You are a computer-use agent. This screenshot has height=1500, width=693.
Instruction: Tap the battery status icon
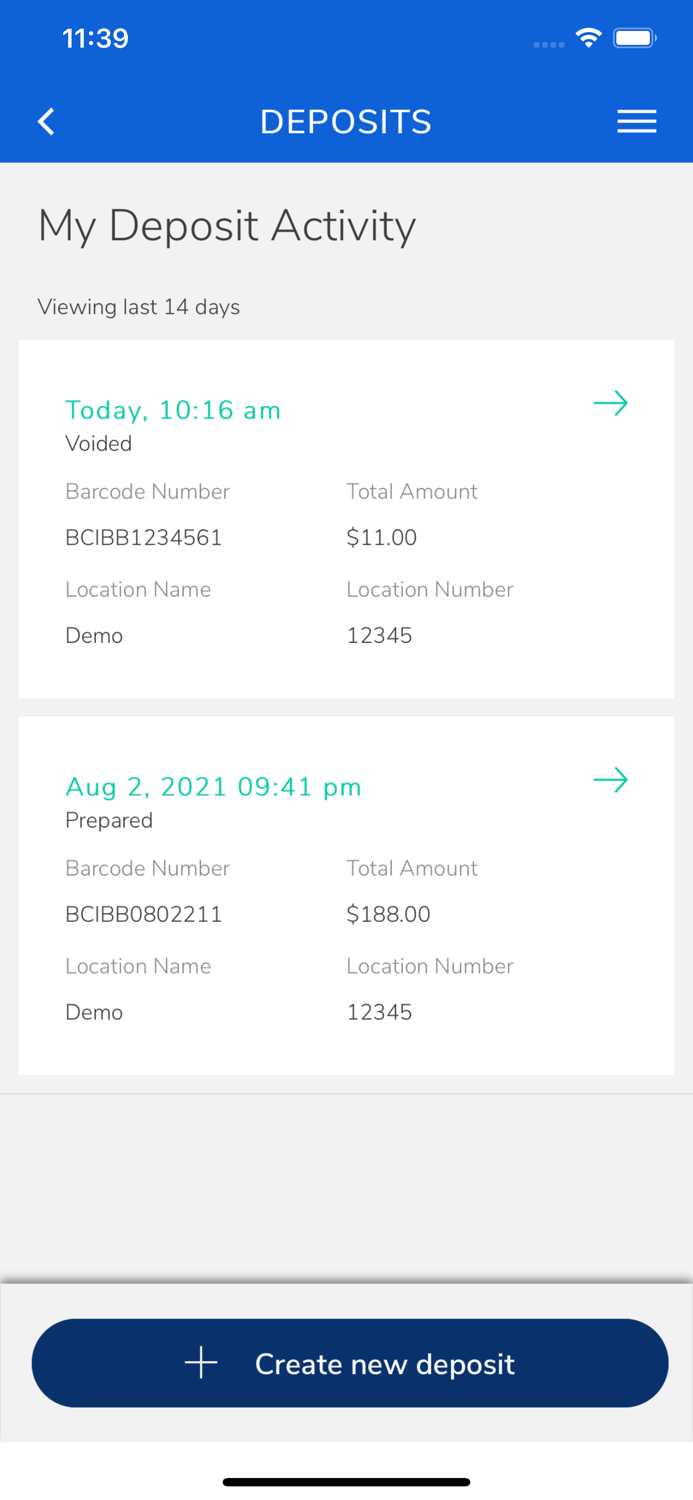(x=634, y=38)
